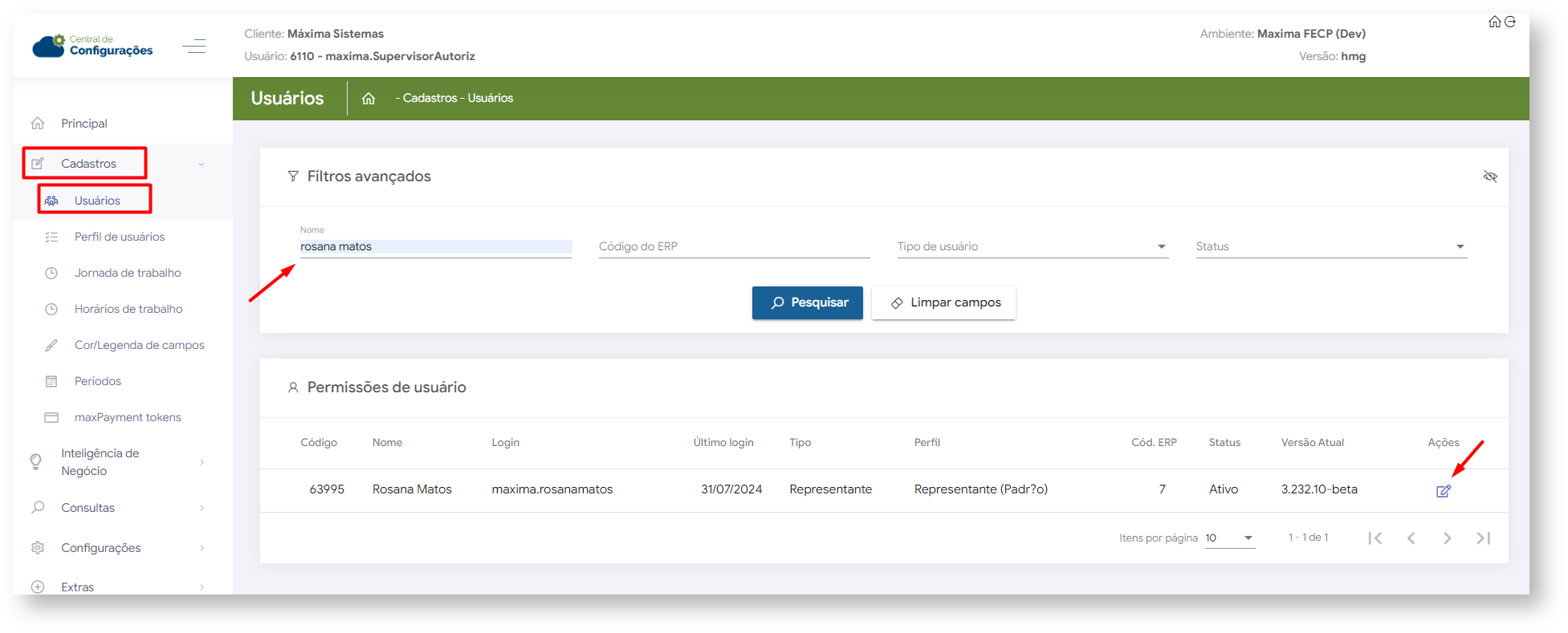Click the edit icon for Rosana Matos

(1443, 491)
